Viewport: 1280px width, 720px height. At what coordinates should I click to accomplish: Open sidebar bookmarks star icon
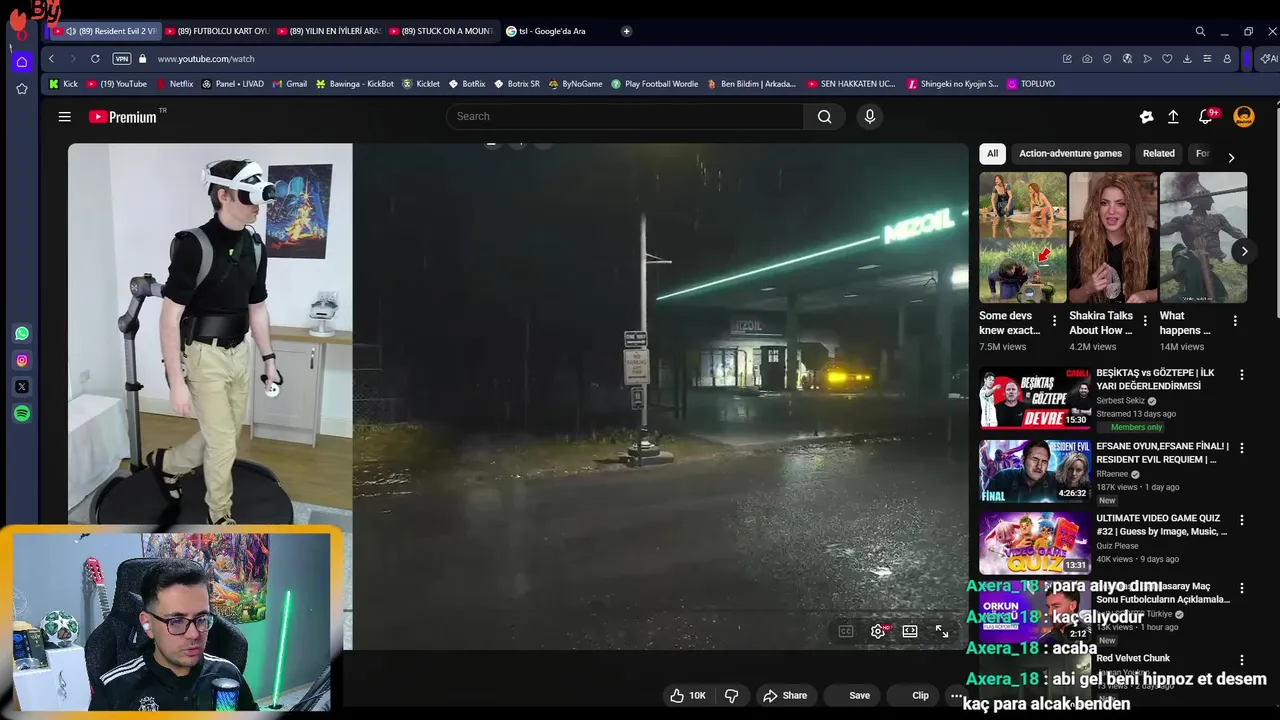pyautogui.click(x=22, y=89)
